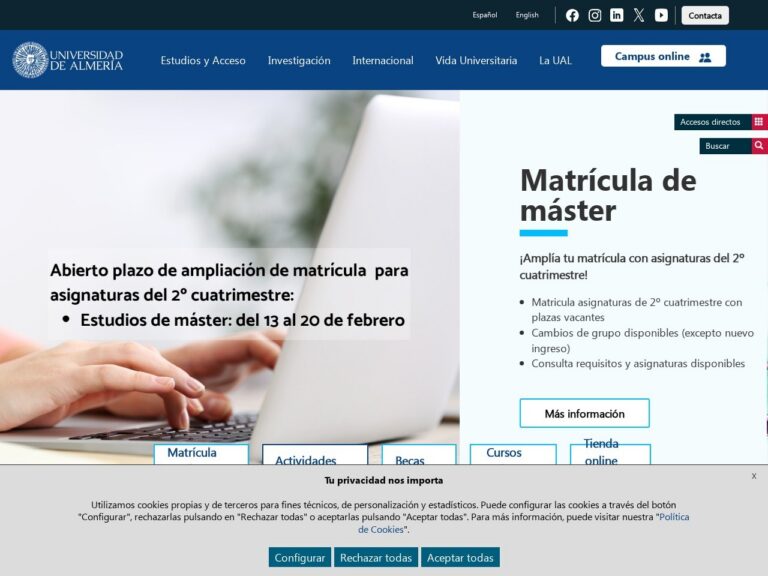The height and width of the screenshot is (576, 768).
Task: Expand the Internacional menu
Action: pos(383,60)
